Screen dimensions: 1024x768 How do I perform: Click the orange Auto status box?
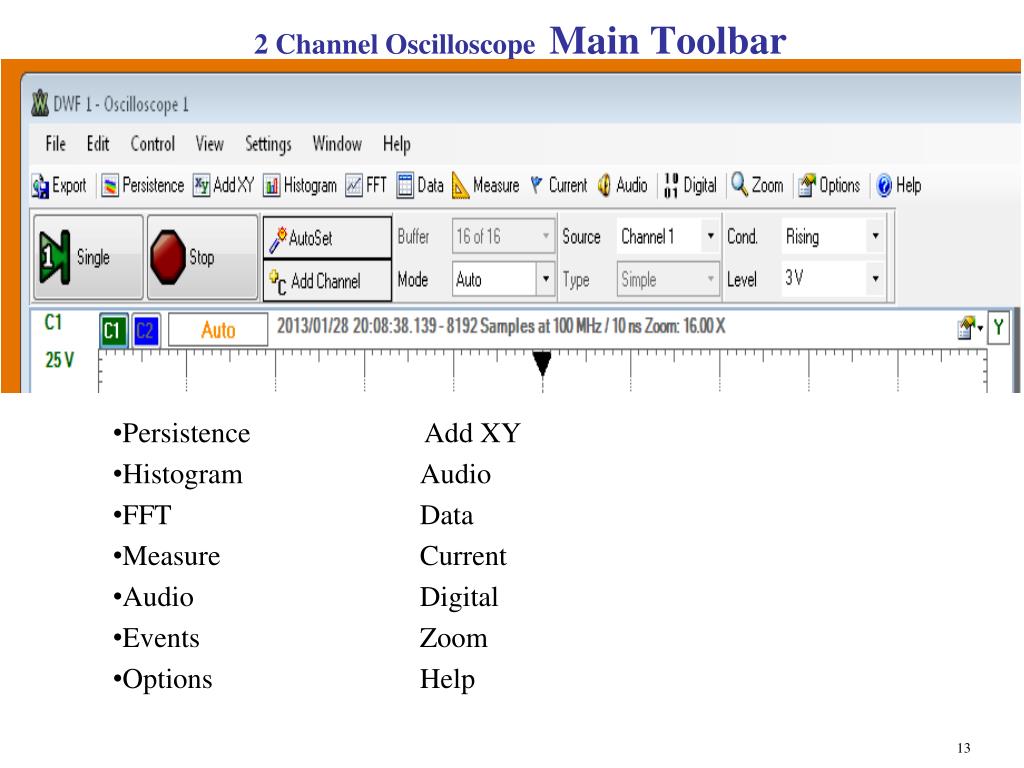tap(218, 330)
